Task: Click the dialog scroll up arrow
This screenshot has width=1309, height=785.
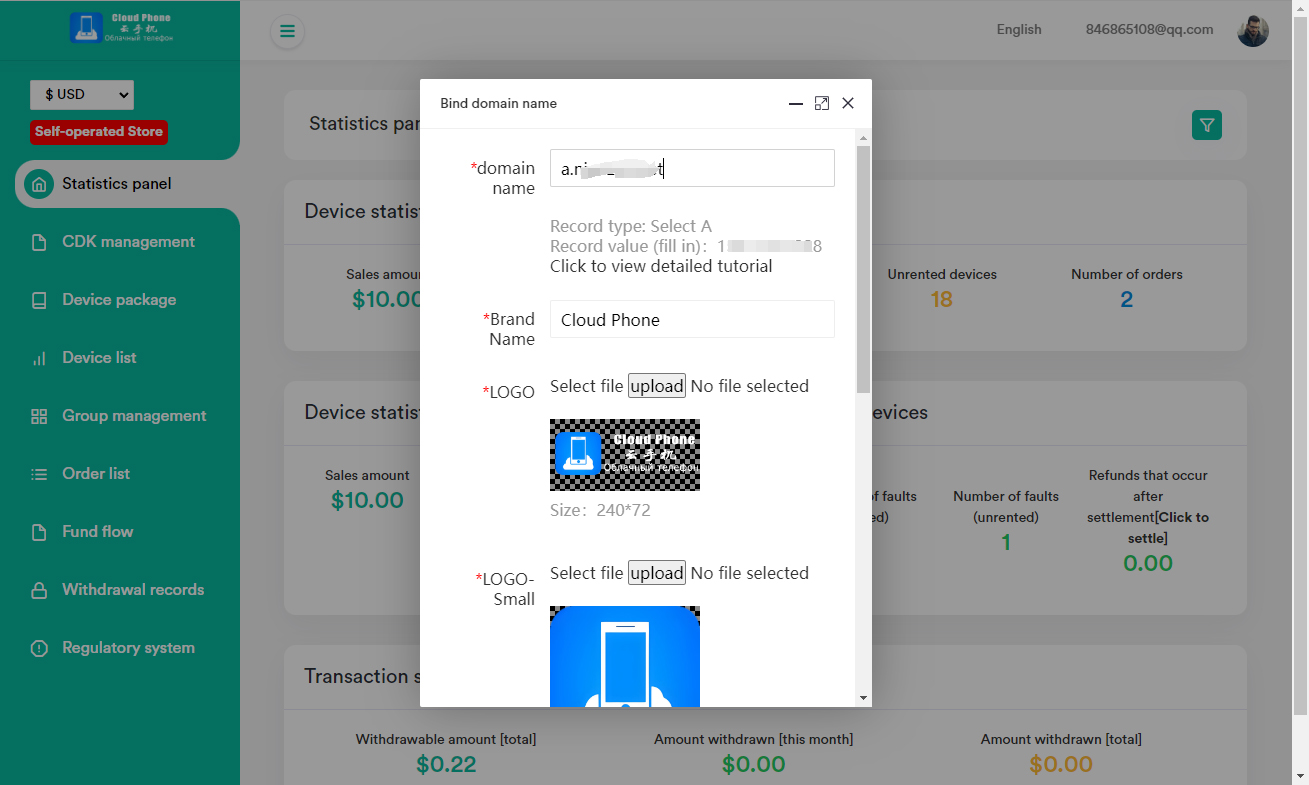Action: [863, 137]
